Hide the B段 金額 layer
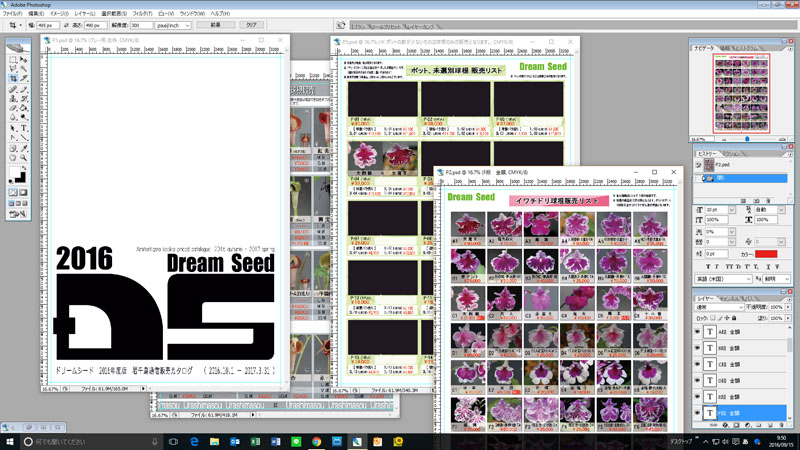The width and height of the screenshot is (800, 450). tap(697, 348)
